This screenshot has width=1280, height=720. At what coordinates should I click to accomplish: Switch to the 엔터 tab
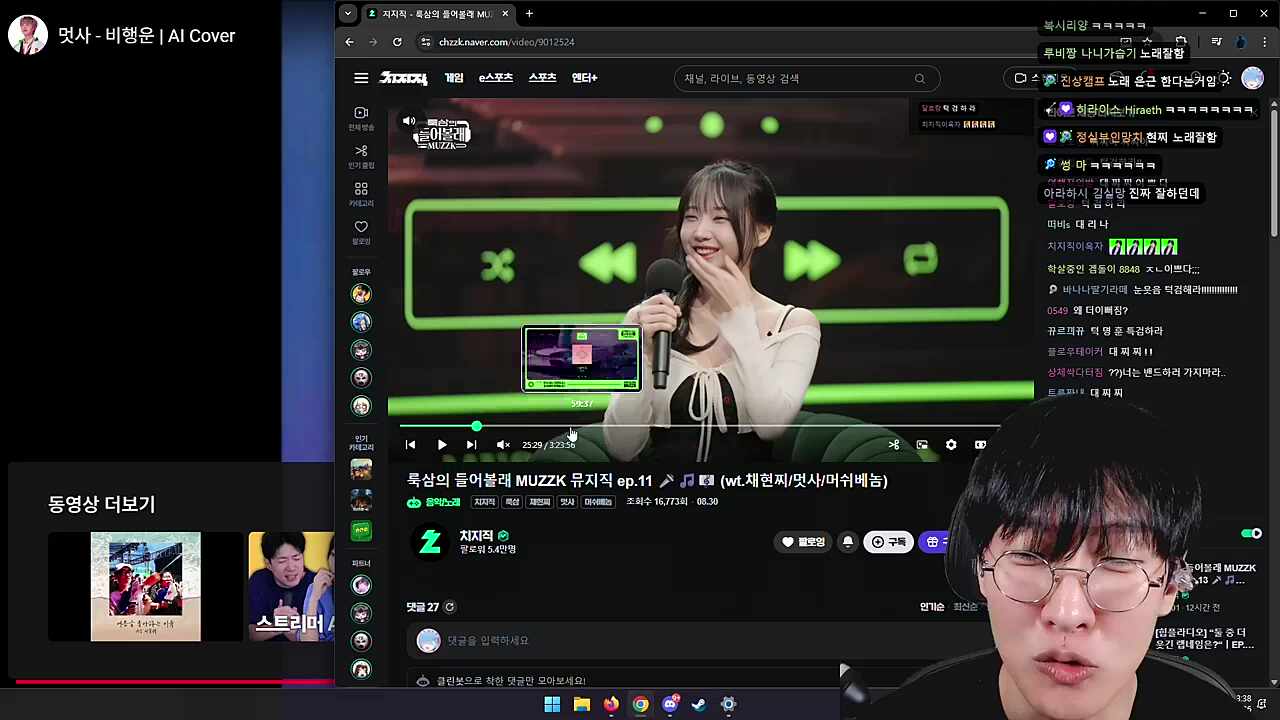click(x=584, y=78)
